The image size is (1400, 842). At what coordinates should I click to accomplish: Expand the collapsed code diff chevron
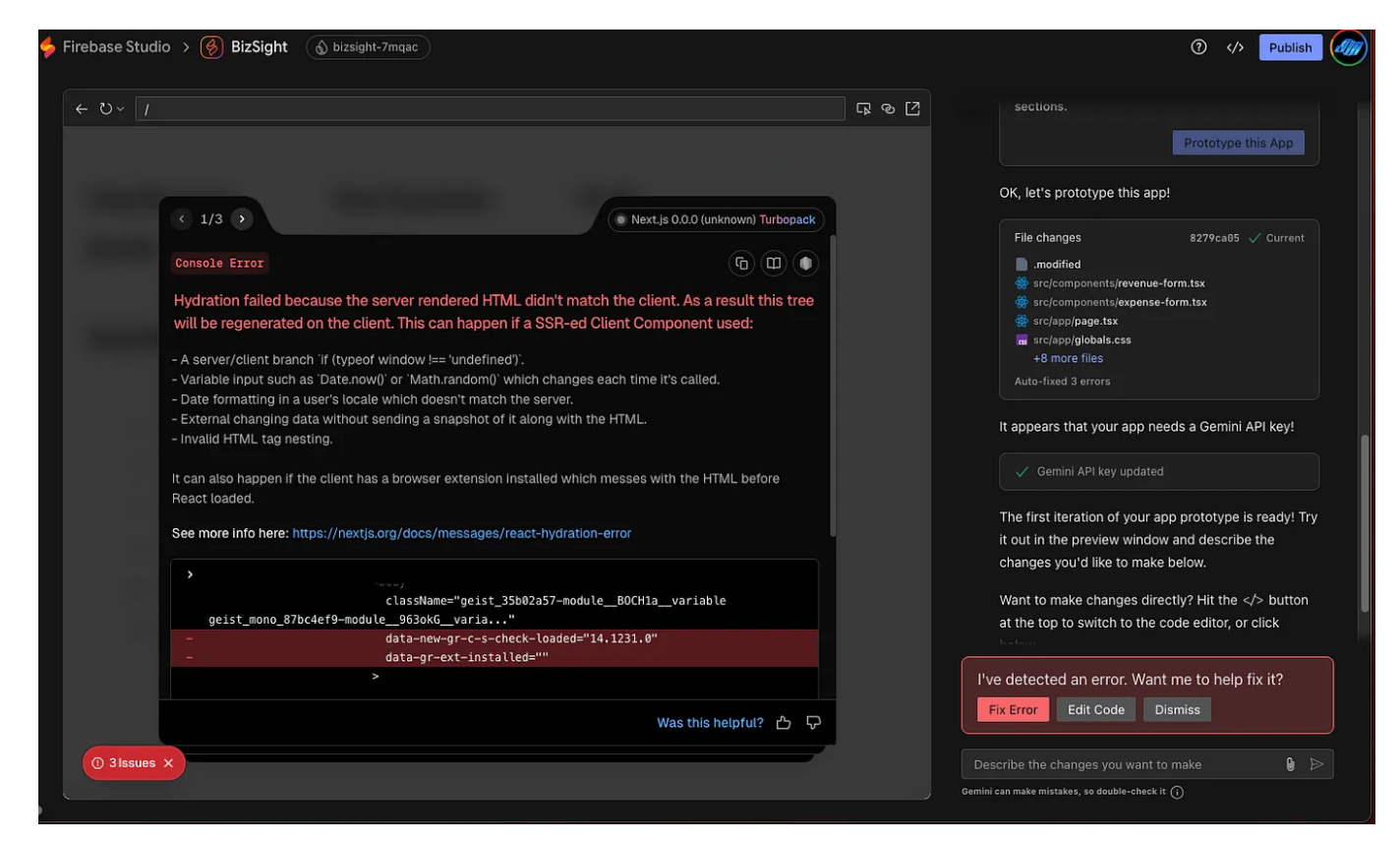tap(190, 574)
